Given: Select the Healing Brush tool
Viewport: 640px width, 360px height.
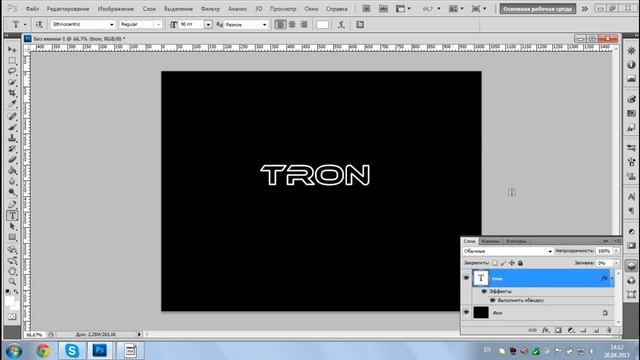Looking at the screenshot, I should click(x=12, y=116).
